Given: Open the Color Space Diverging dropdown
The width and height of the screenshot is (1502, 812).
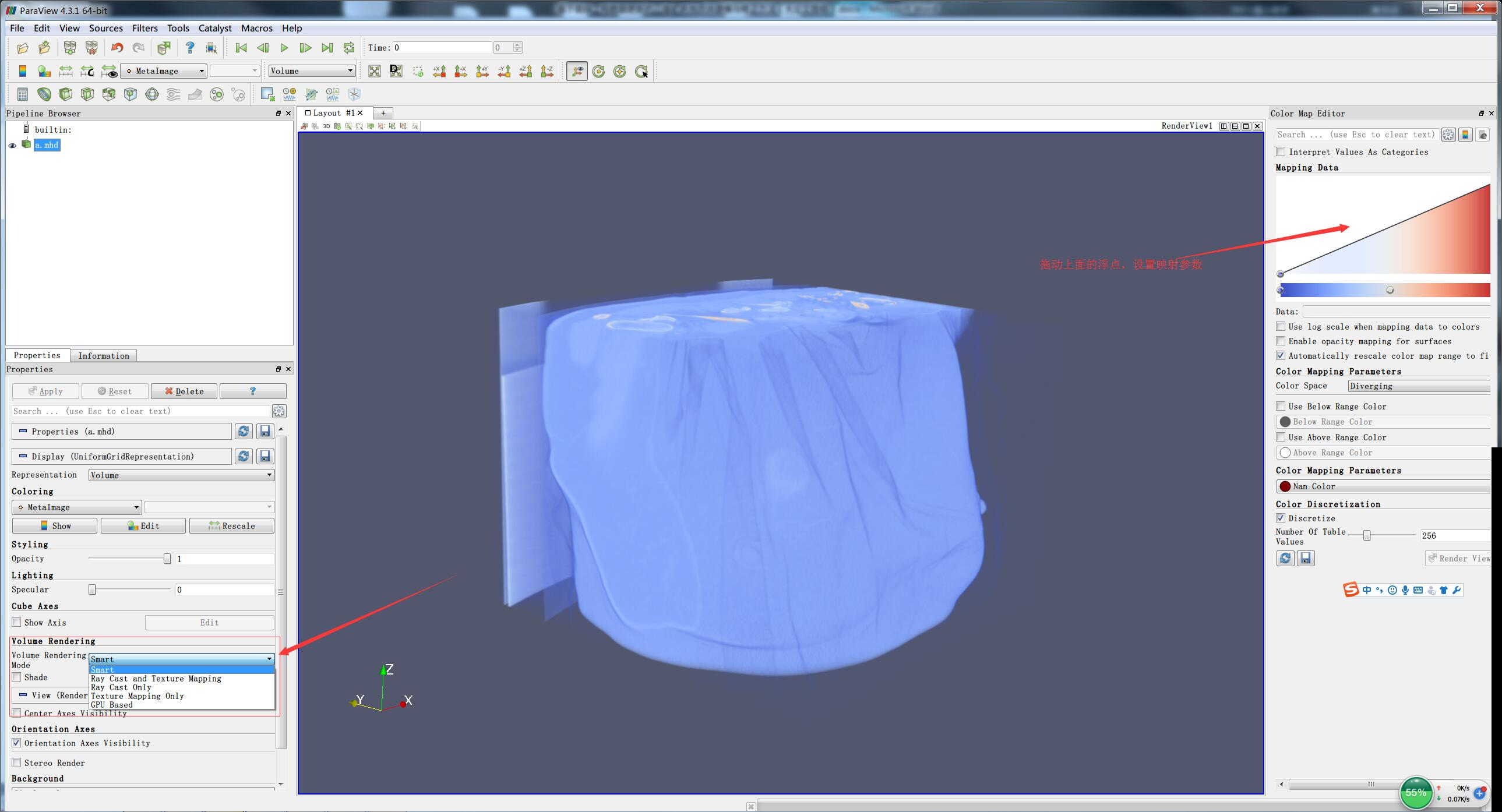Looking at the screenshot, I should [1418, 386].
